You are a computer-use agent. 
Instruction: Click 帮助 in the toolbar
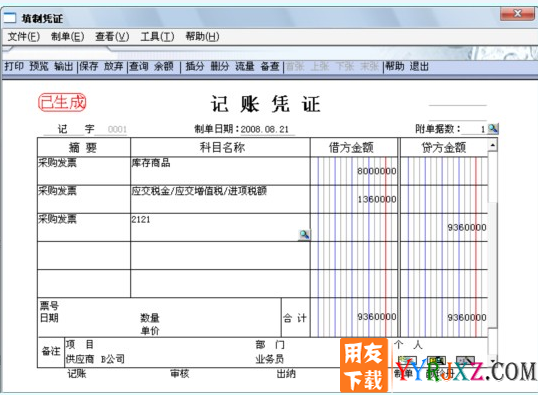pos(395,66)
